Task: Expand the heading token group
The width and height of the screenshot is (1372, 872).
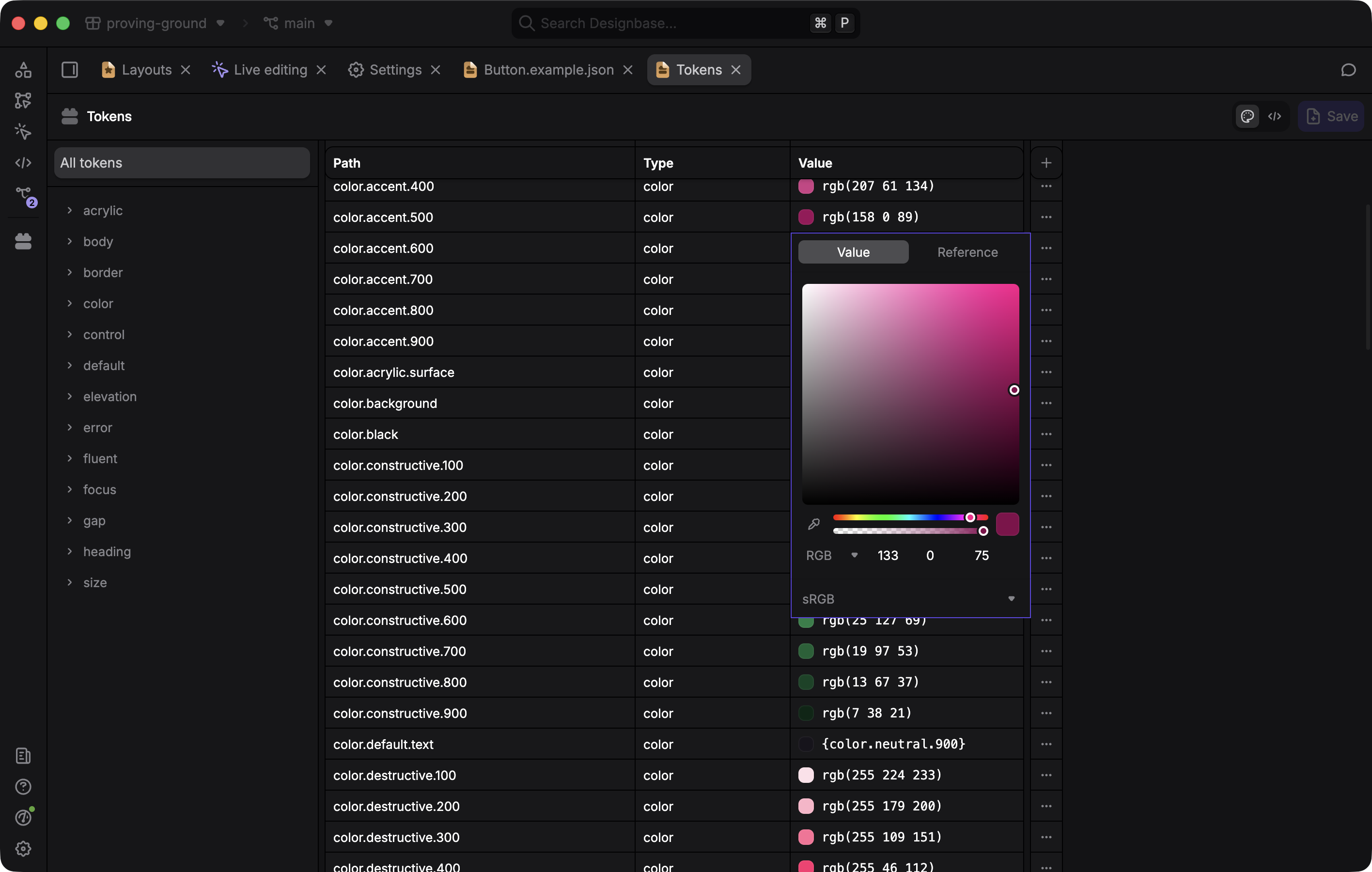Action: (x=69, y=551)
